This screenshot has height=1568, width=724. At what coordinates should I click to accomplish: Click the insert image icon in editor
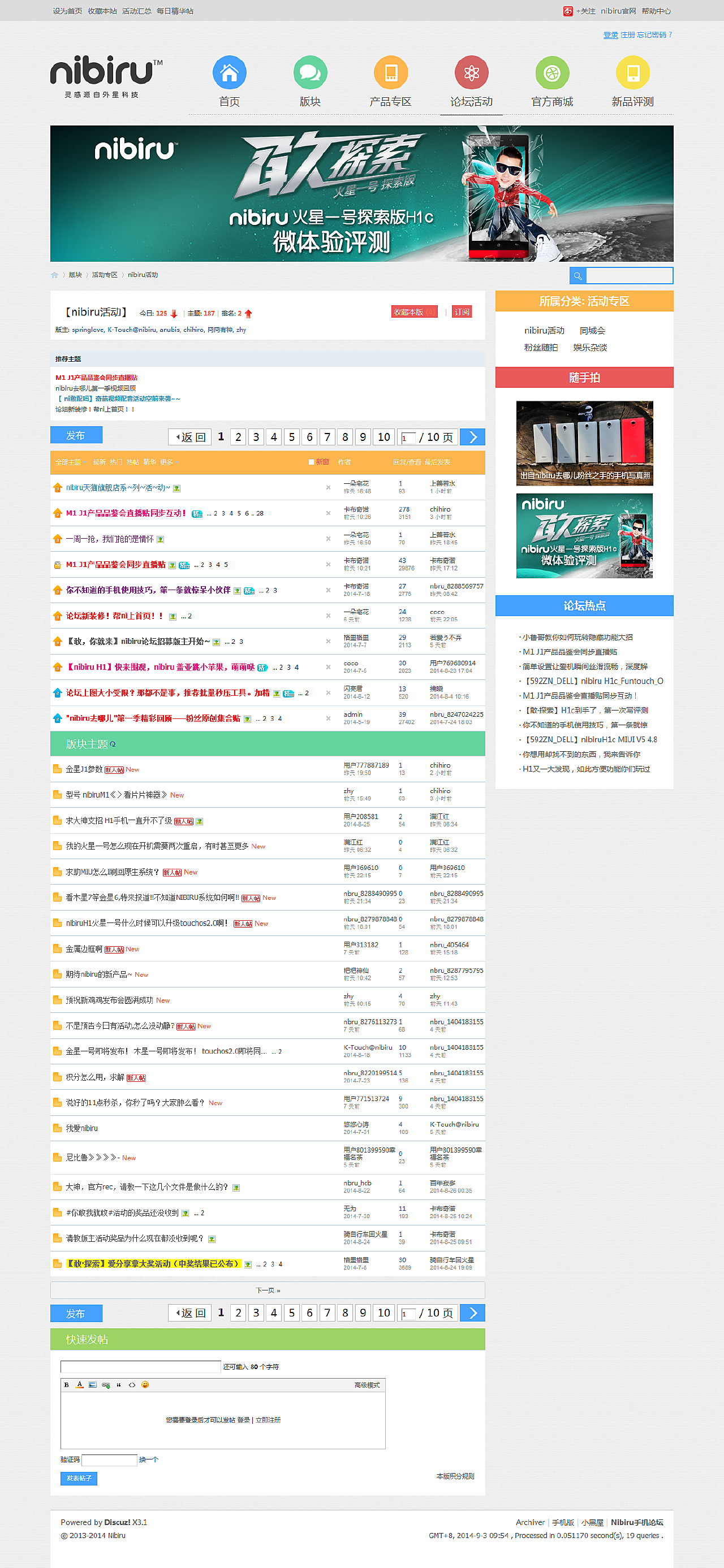[93, 1385]
